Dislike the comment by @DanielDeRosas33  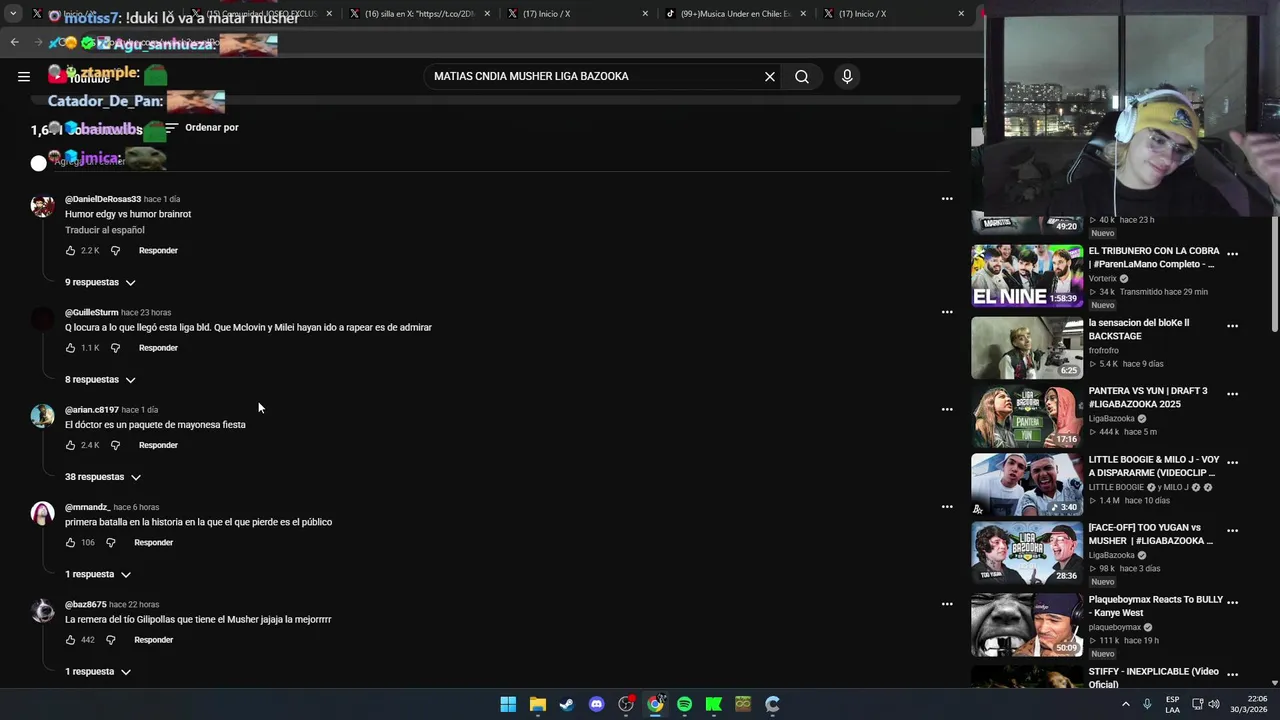(115, 251)
